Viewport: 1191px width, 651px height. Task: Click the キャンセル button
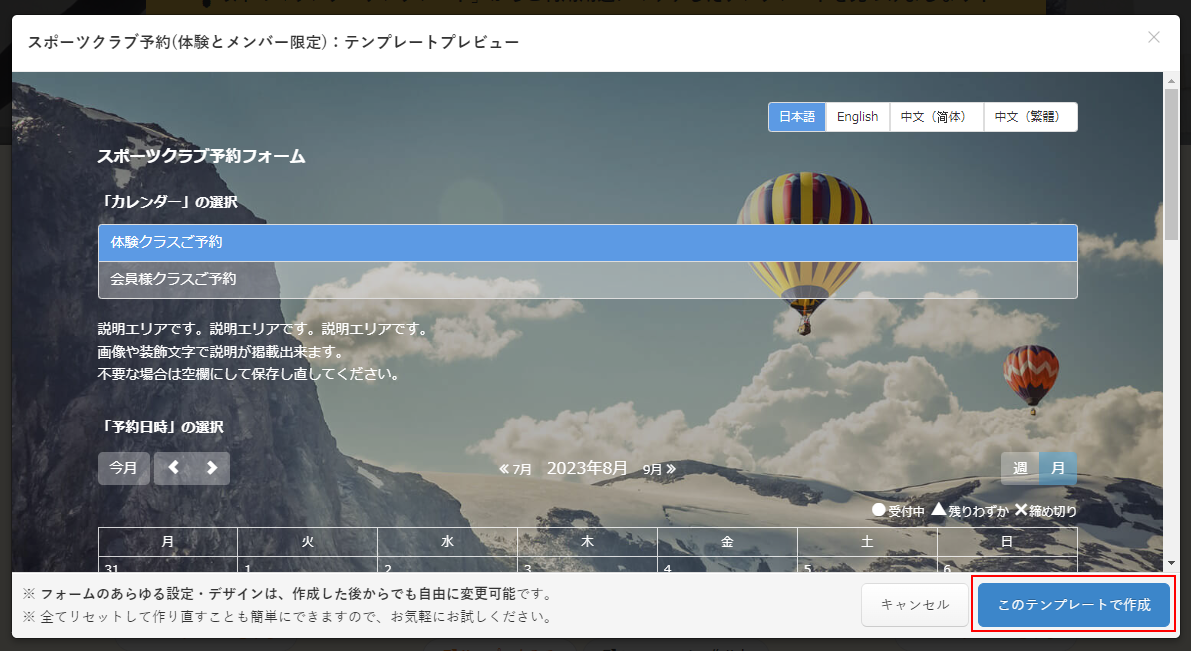coord(915,605)
